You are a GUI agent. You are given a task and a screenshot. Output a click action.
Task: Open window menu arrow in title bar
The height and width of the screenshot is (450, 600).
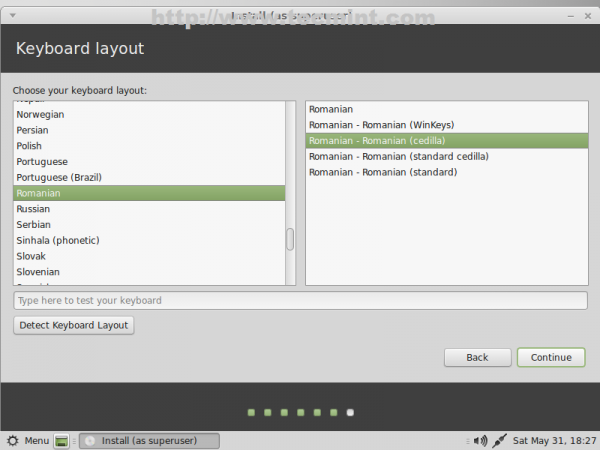[x=13, y=16]
